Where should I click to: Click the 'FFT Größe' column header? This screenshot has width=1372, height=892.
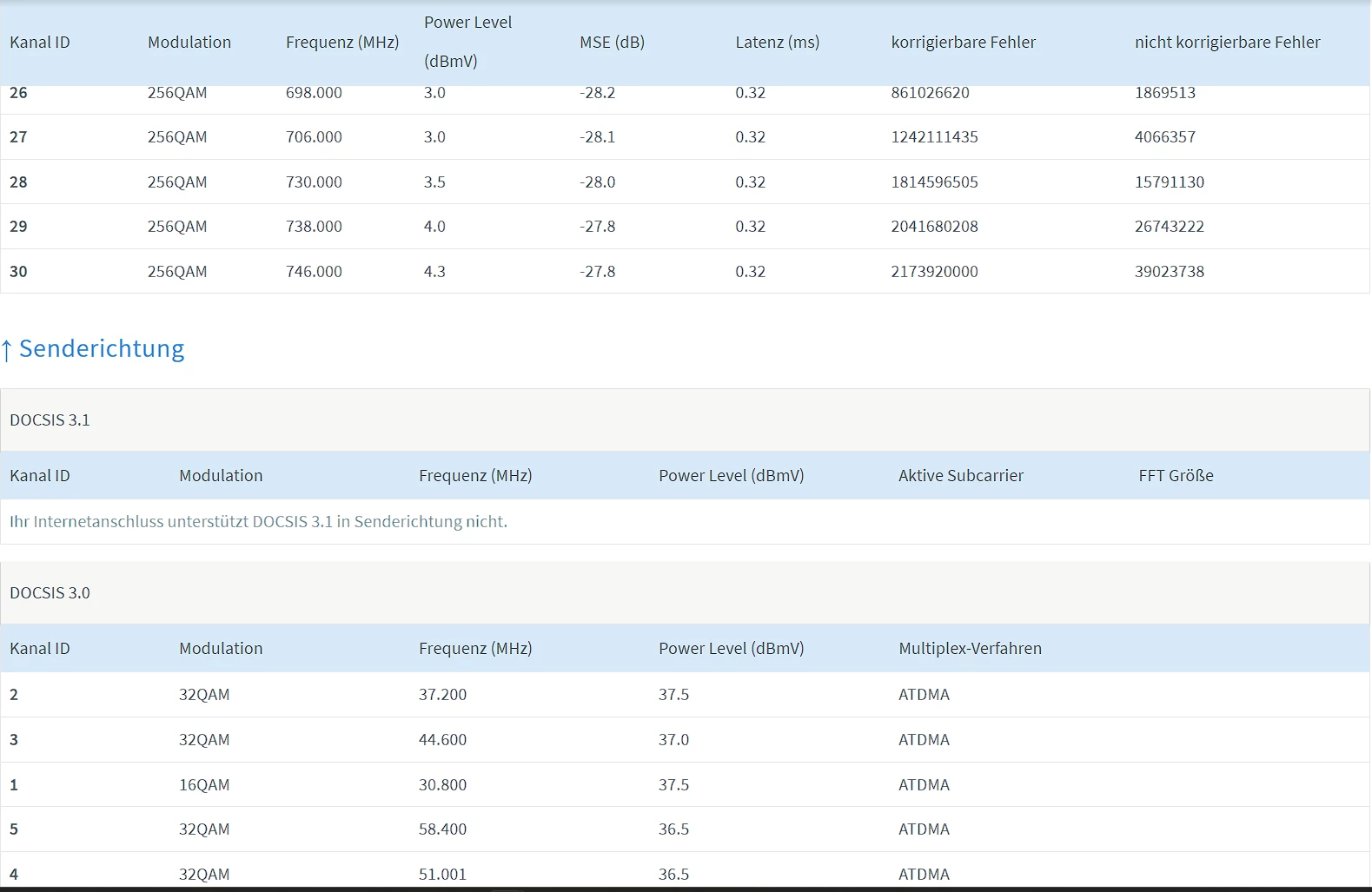(1176, 476)
